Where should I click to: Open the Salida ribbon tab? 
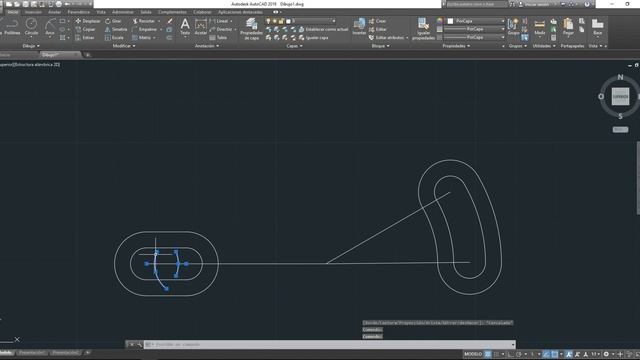point(146,12)
